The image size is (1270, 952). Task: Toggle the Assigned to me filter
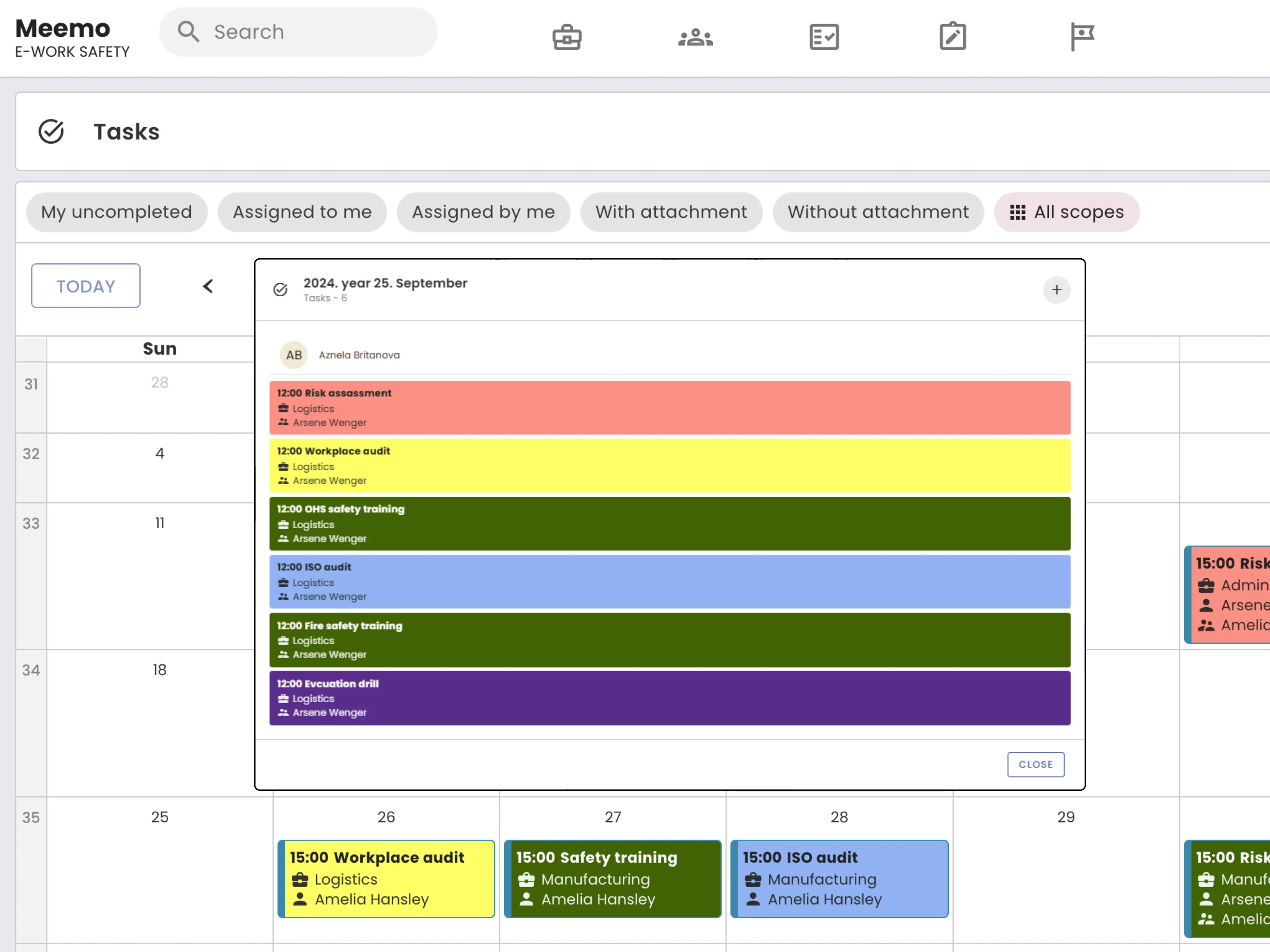coord(302,212)
